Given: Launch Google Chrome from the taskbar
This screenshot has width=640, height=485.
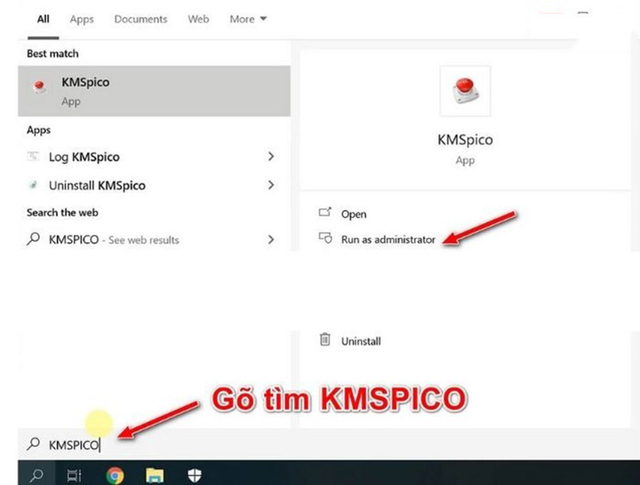Looking at the screenshot, I should tap(115, 475).
